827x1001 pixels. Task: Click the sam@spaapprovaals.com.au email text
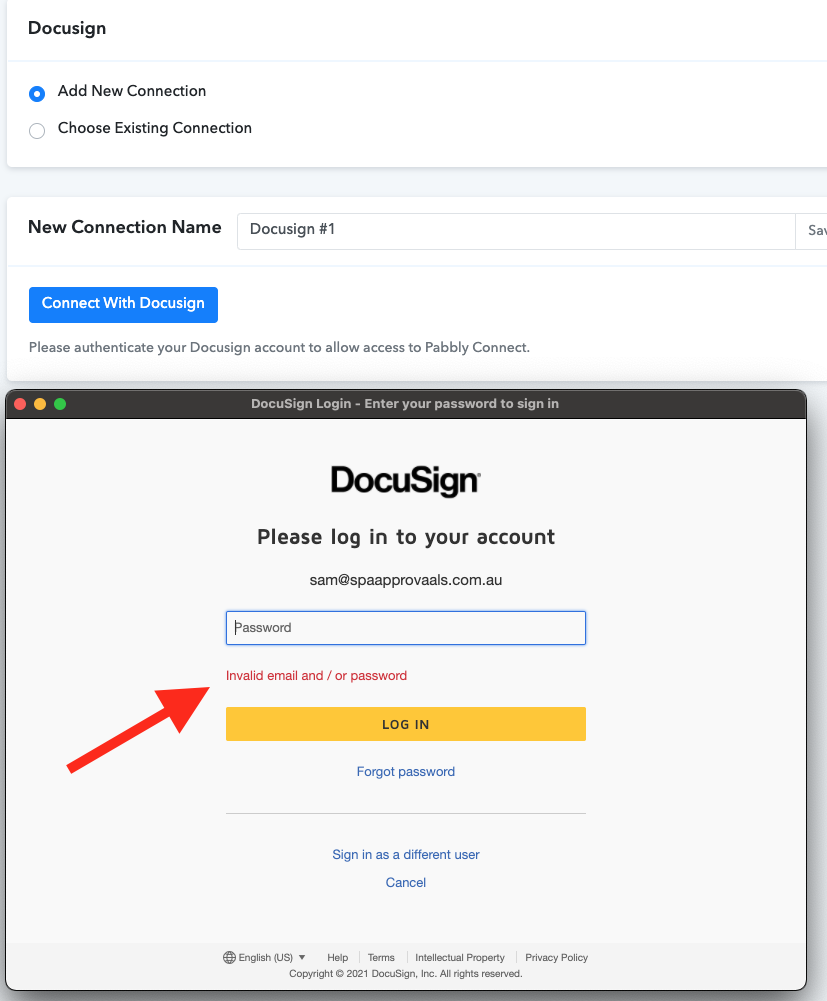coord(406,580)
